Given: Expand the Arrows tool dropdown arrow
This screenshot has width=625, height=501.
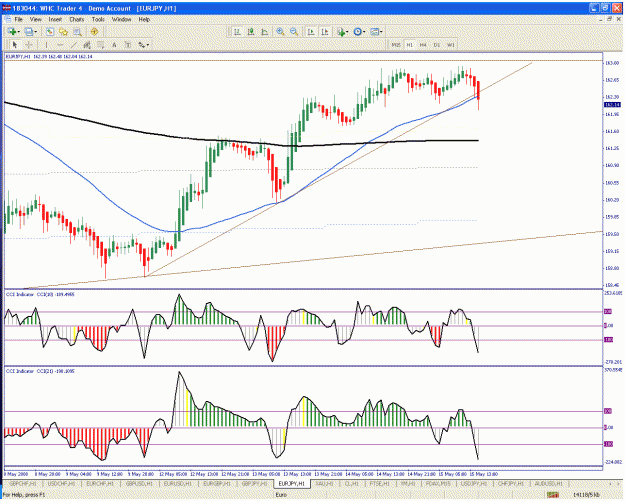Looking at the screenshot, I should pos(148,45).
